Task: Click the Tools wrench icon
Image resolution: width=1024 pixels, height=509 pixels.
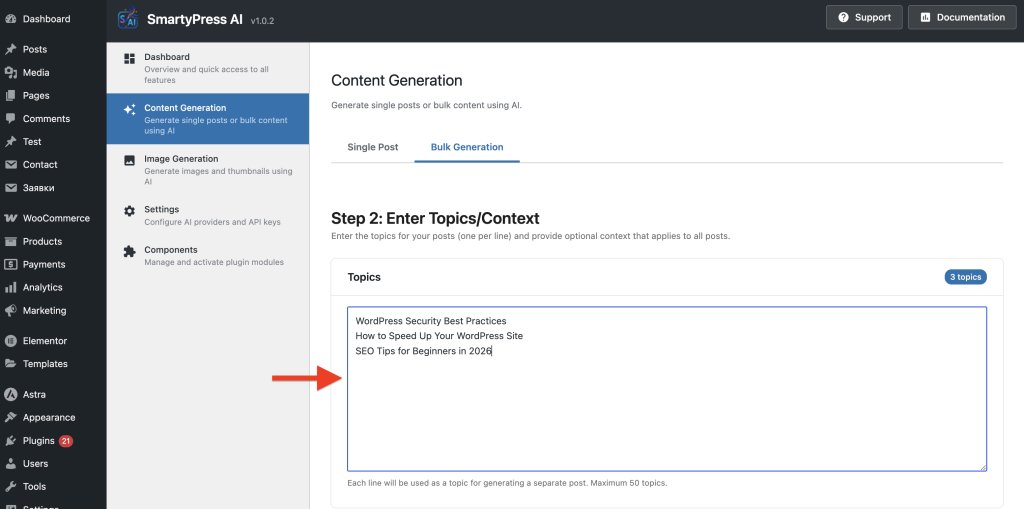Action: (10, 487)
